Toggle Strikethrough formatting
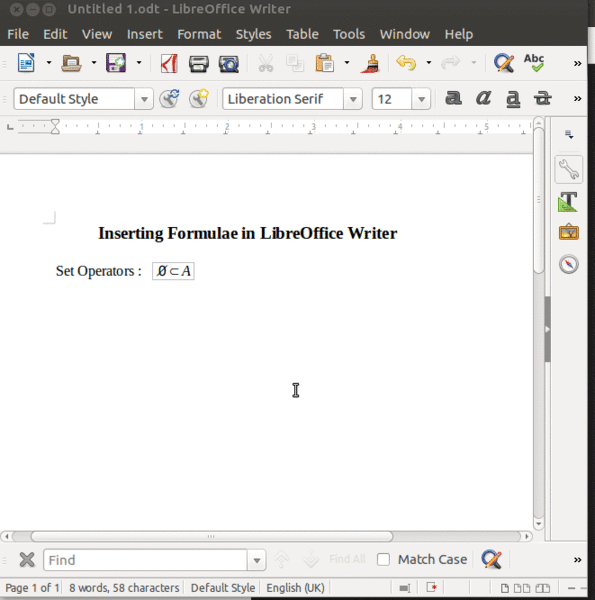The width and height of the screenshot is (595, 600). click(x=543, y=98)
